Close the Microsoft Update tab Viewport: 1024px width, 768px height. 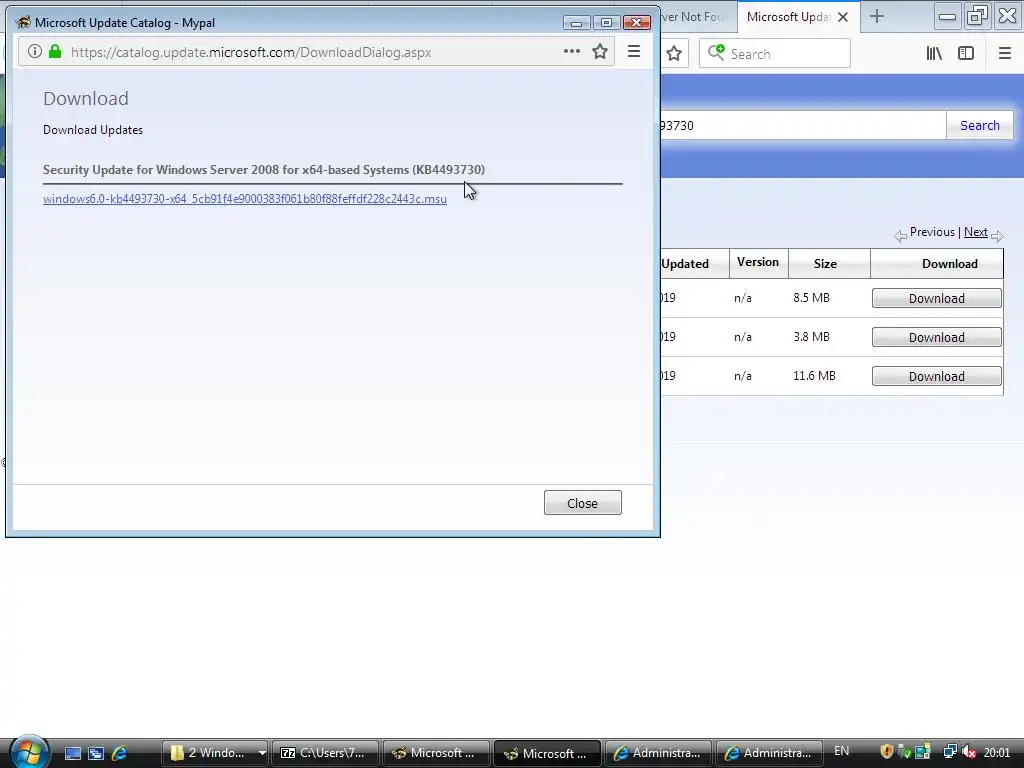click(843, 17)
